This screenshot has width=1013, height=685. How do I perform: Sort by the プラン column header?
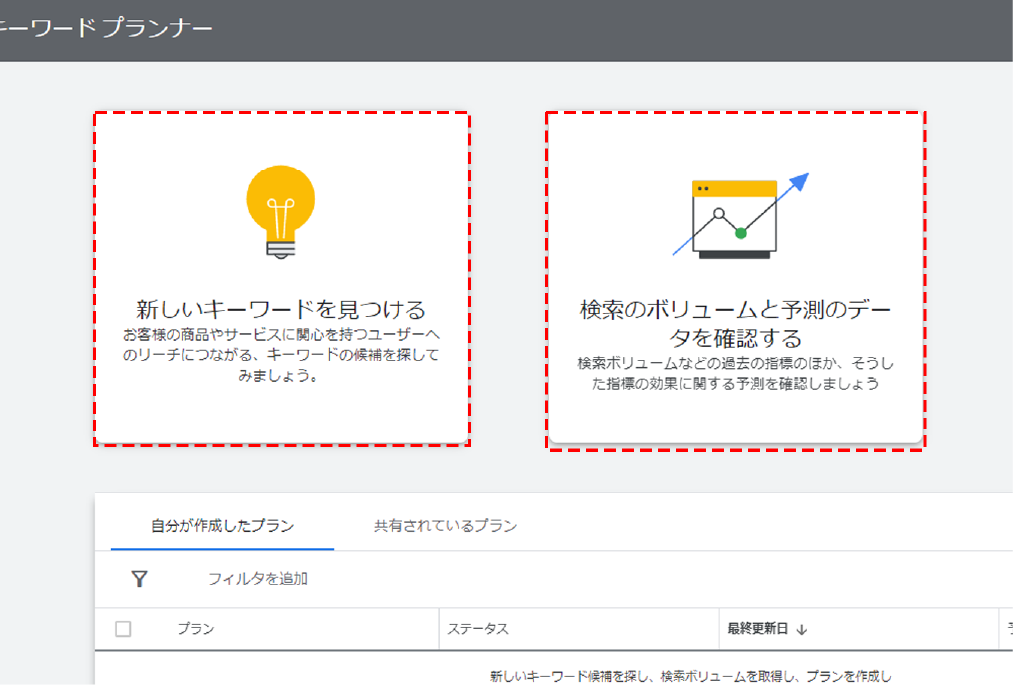(x=196, y=629)
